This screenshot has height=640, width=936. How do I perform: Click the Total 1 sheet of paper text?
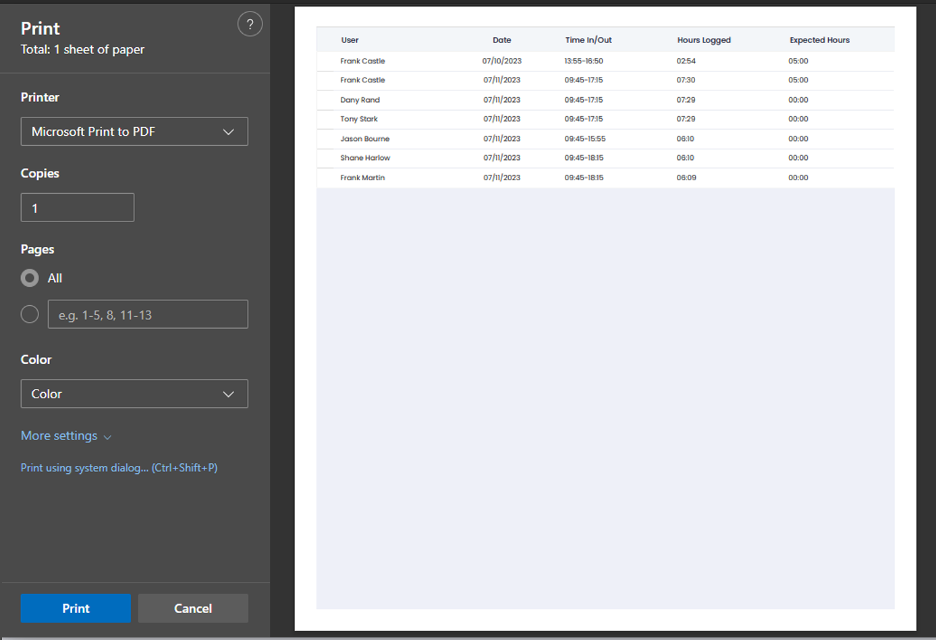click(83, 50)
